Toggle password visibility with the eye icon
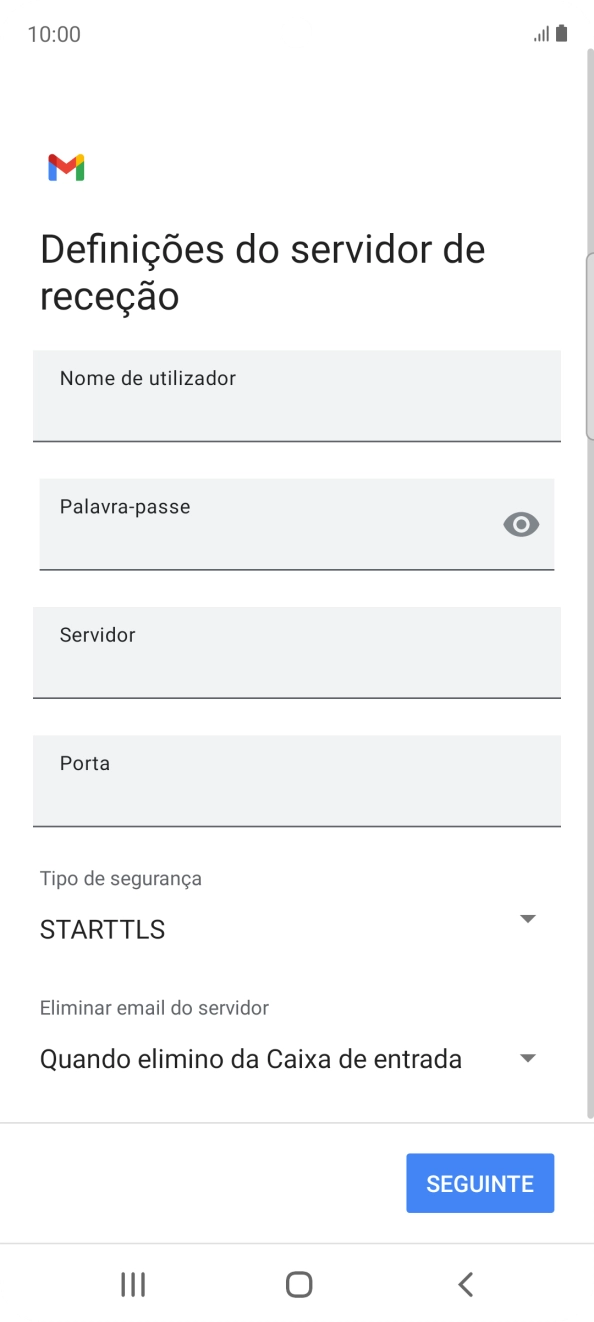The image size is (594, 1322). point(521,524)
